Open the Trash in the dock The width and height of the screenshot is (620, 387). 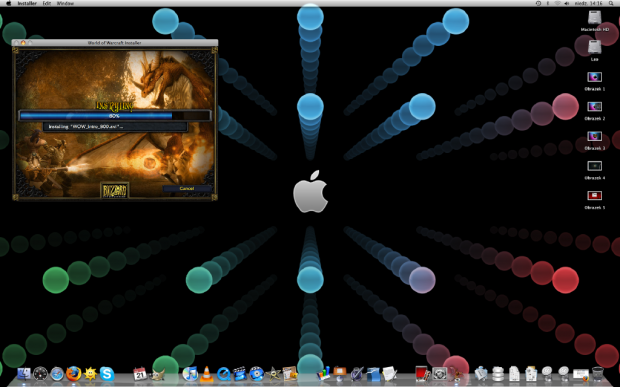coord(597,374)
